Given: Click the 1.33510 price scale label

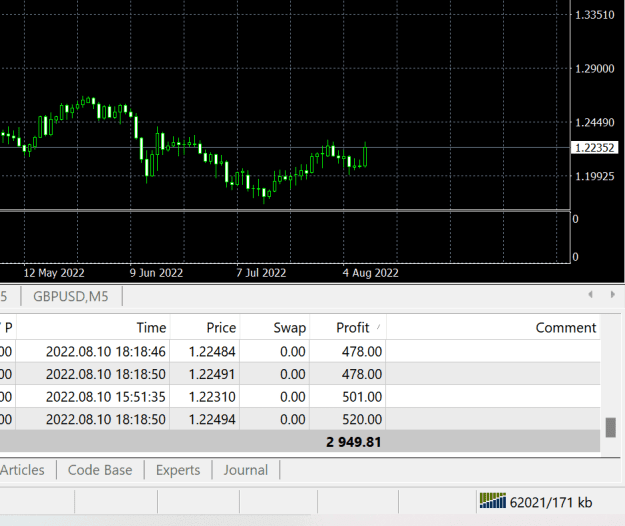Looking at the screenshot, I should (x=595, y=15).
